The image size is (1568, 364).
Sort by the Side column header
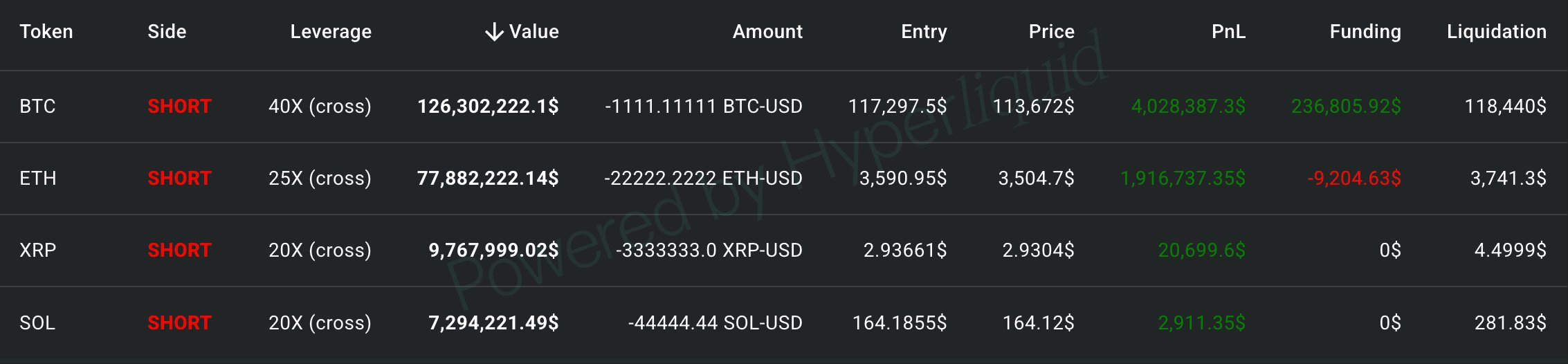pyautogui.click(x=167, y=32)
